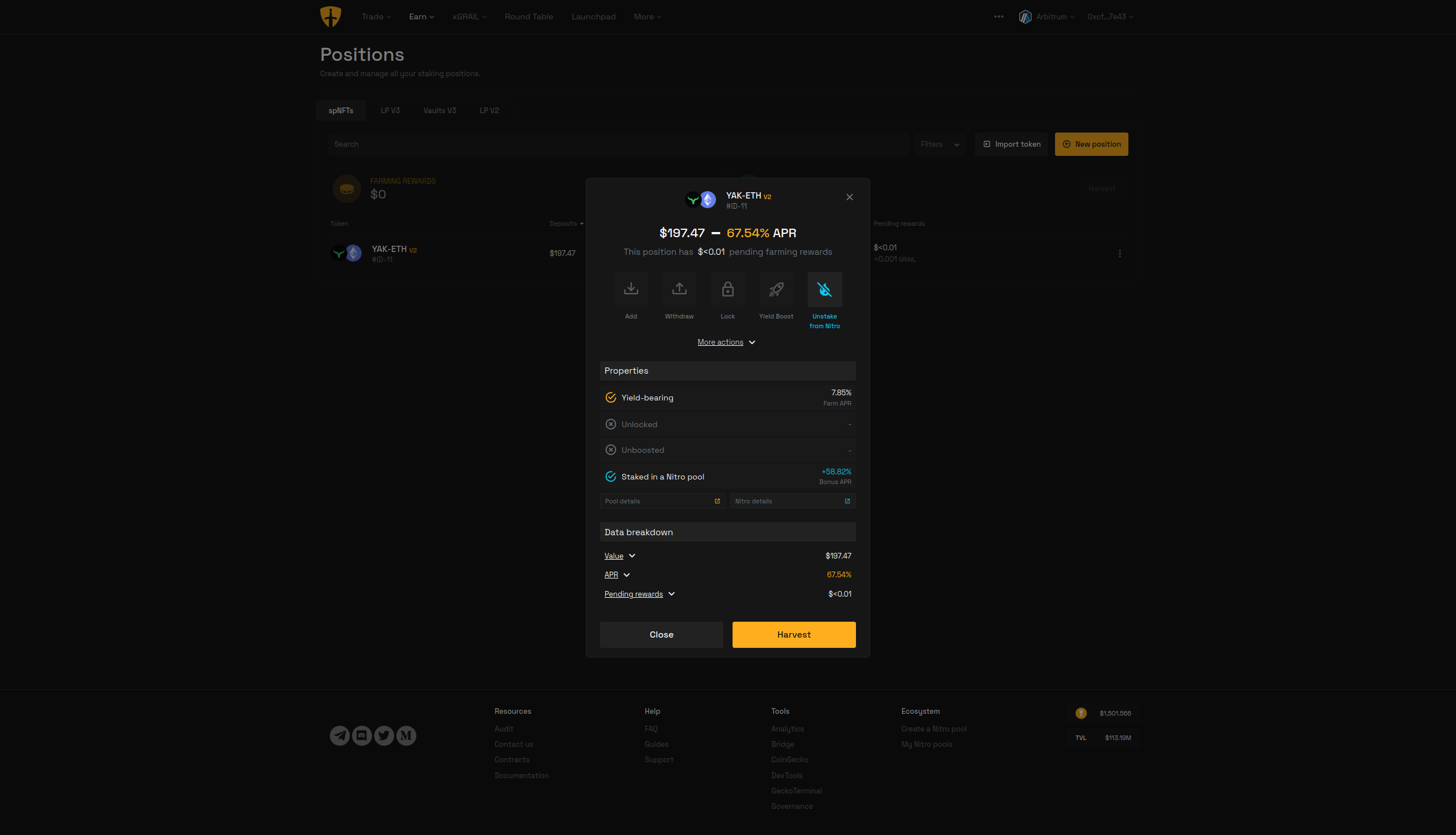Screen dimensions: 1456x835
Task: Expand the APR dropdown in data breakdown
Action: point(617,574)
